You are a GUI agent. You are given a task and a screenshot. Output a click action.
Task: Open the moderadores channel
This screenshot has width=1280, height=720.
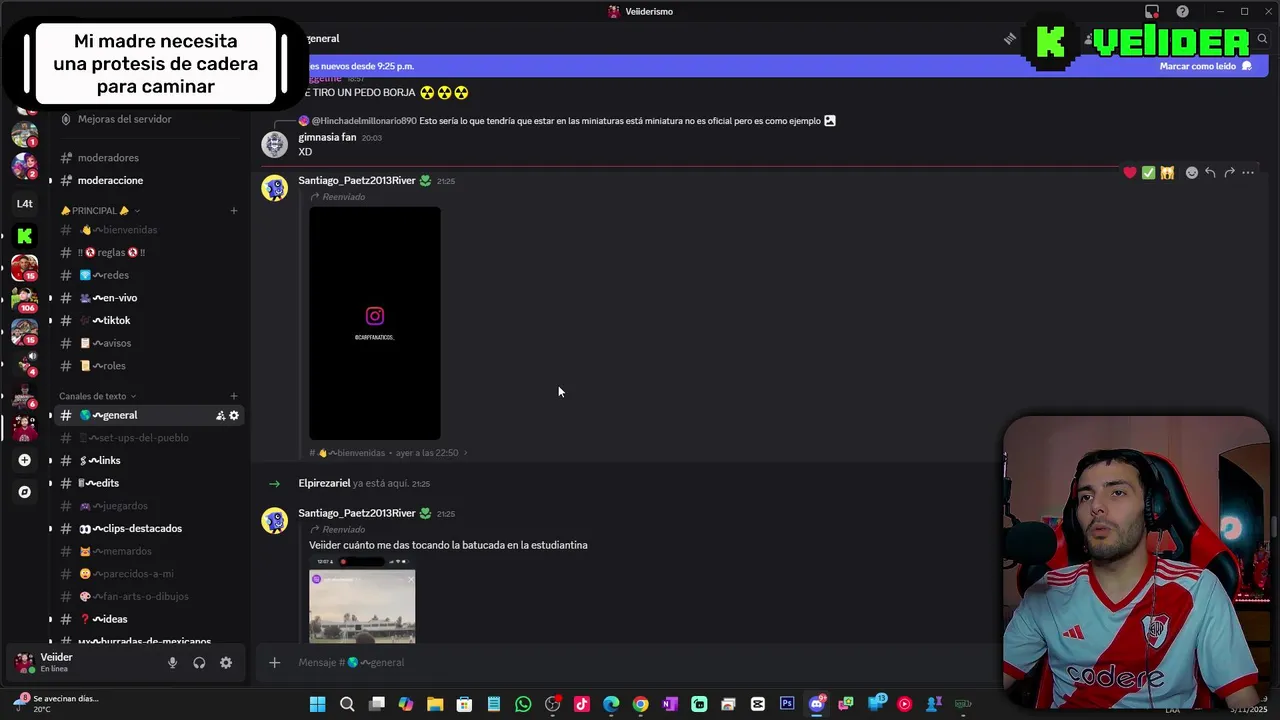(x=146, y=158)
